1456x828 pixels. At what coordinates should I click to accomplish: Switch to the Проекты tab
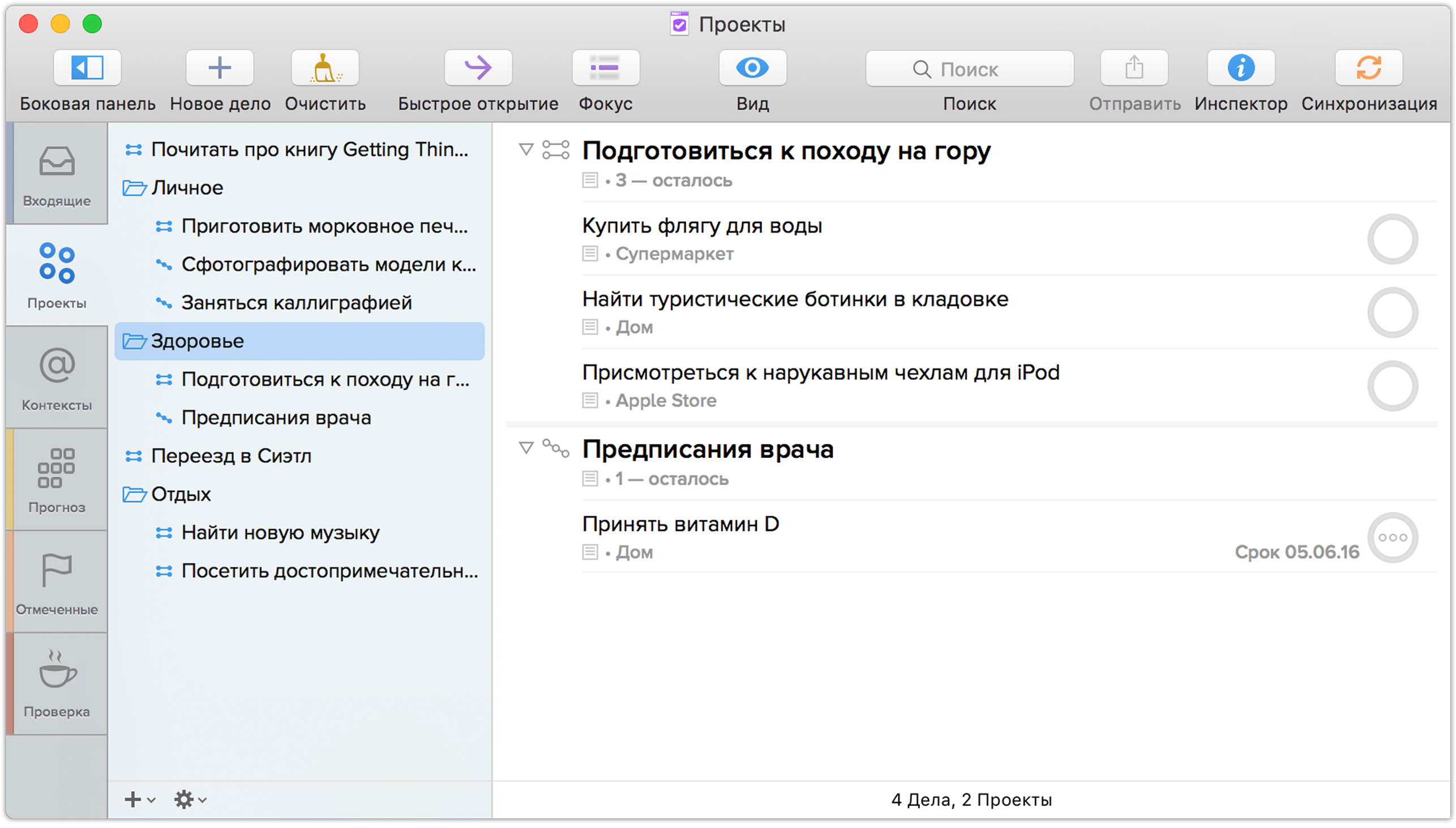pyautogui.click(x=57, y=276)
